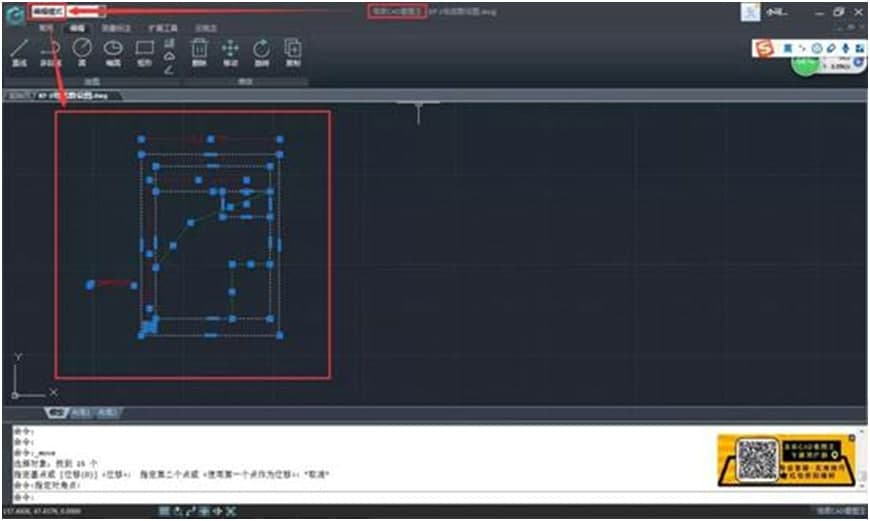Click the green circular speed widget

(805, 65)
